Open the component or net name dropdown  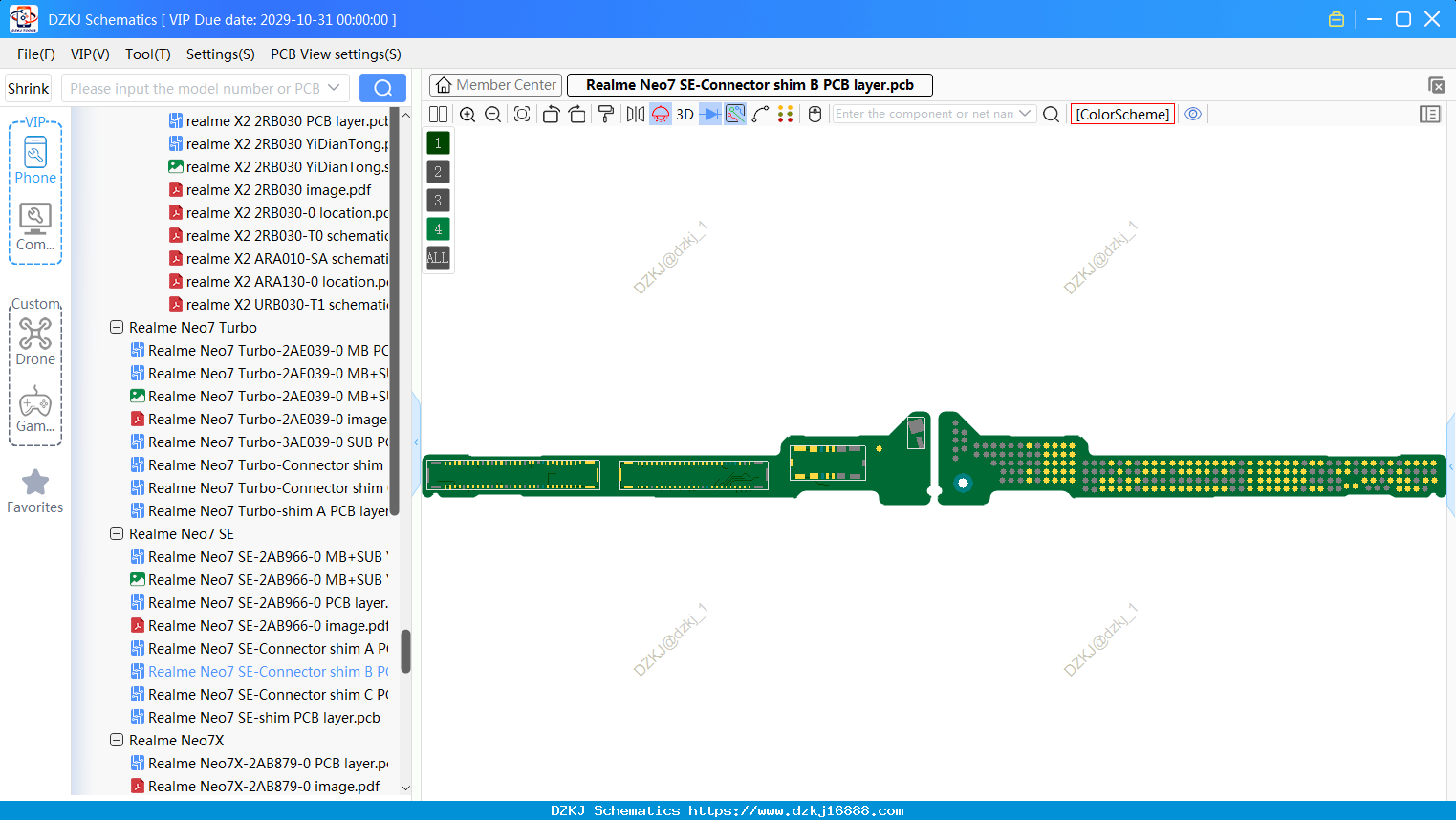tap(1026, 114)
